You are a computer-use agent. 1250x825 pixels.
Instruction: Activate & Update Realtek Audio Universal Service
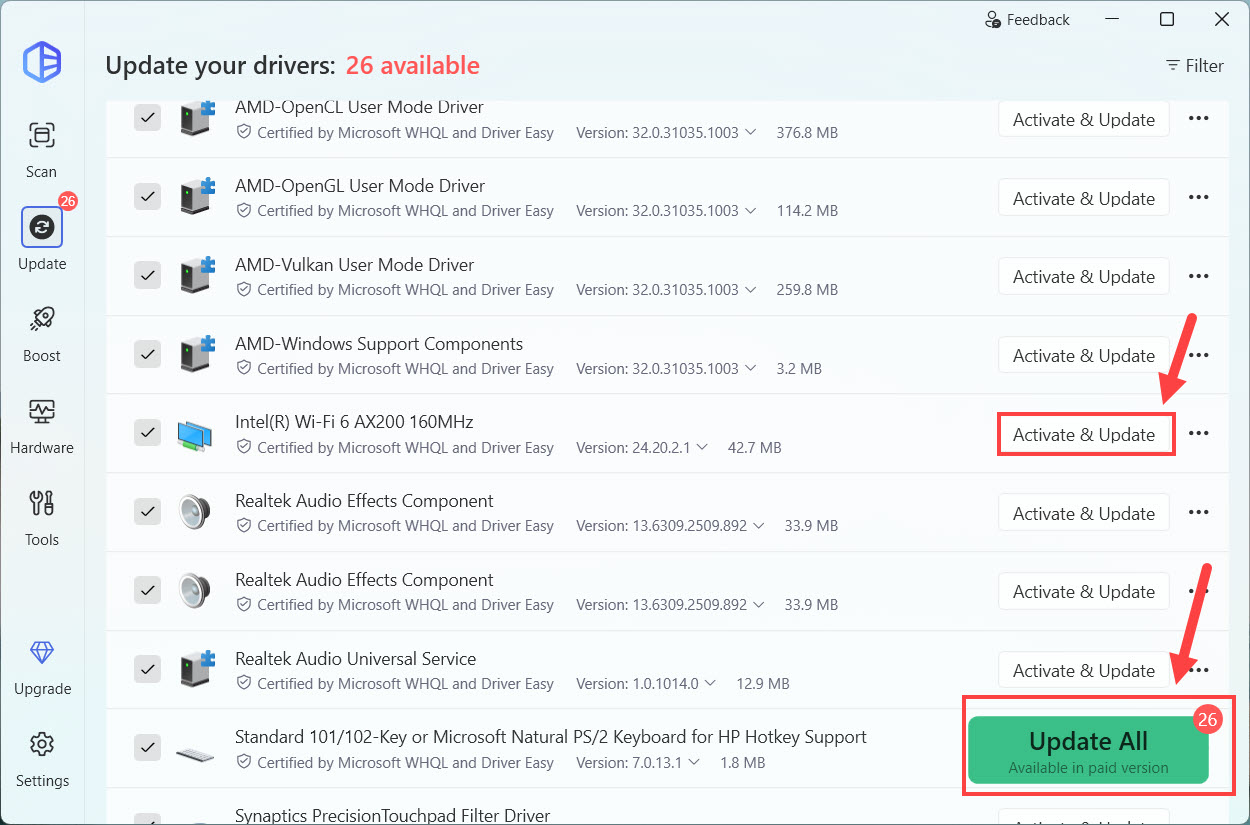coord(1084,670)
